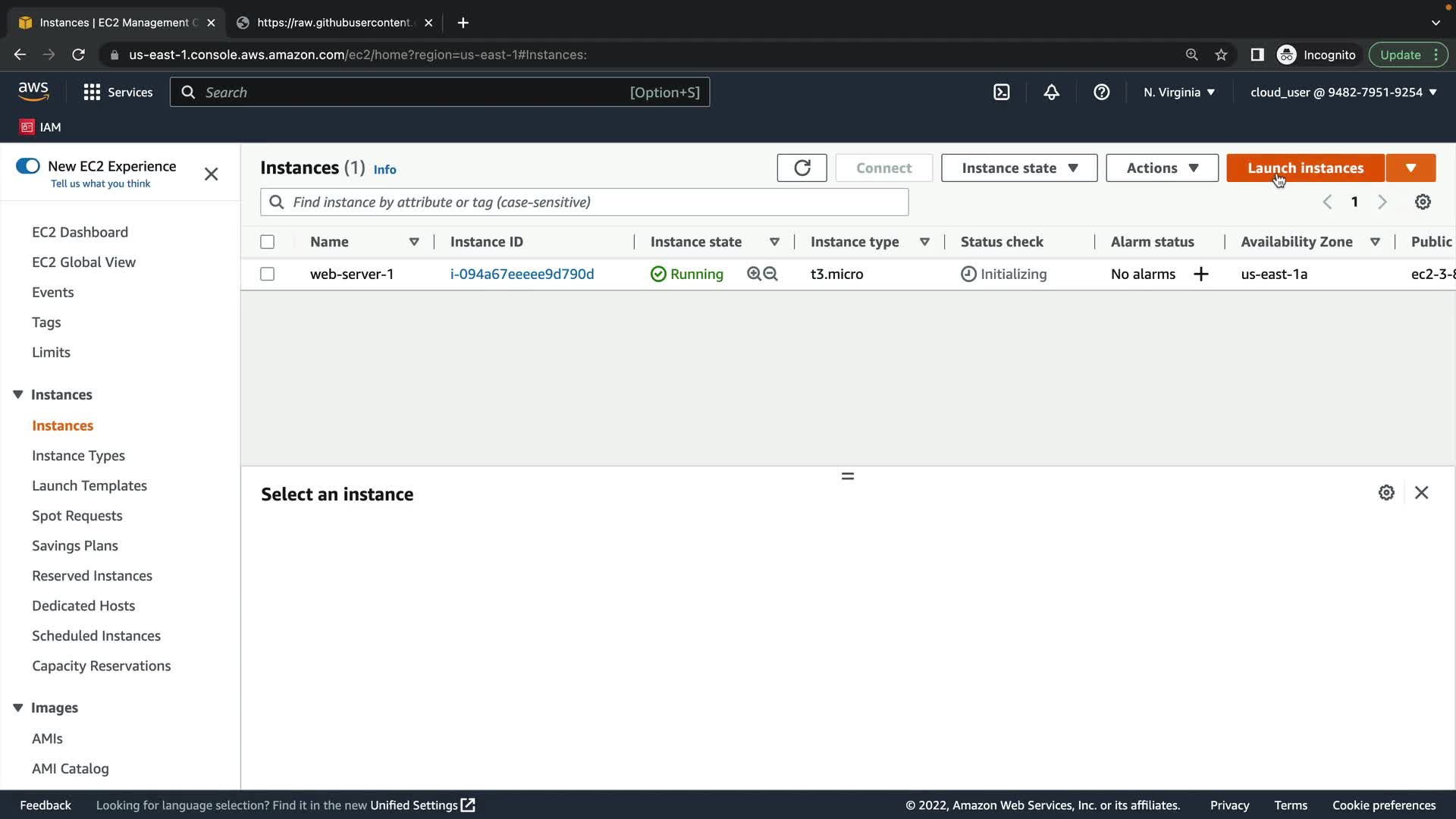Viewport: 1456px width, 819px height.
Task: Click zoom-in icon next to Running
Action: (x=754, y=274)
